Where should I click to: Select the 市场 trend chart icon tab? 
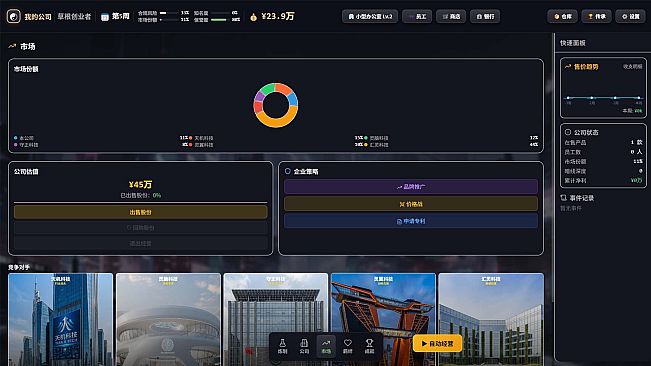coord(326,346)
